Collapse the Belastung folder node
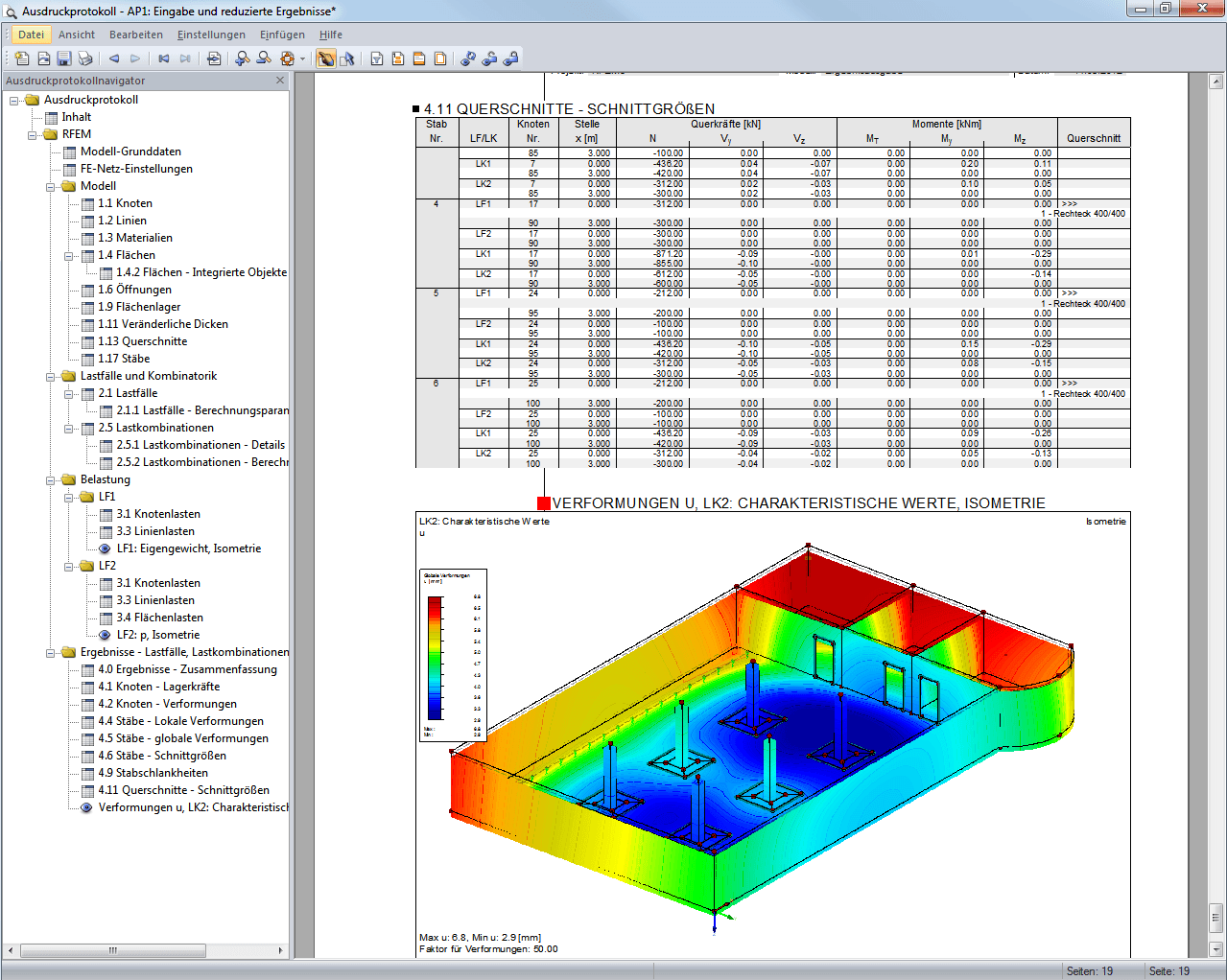 [x=51, y=479]
